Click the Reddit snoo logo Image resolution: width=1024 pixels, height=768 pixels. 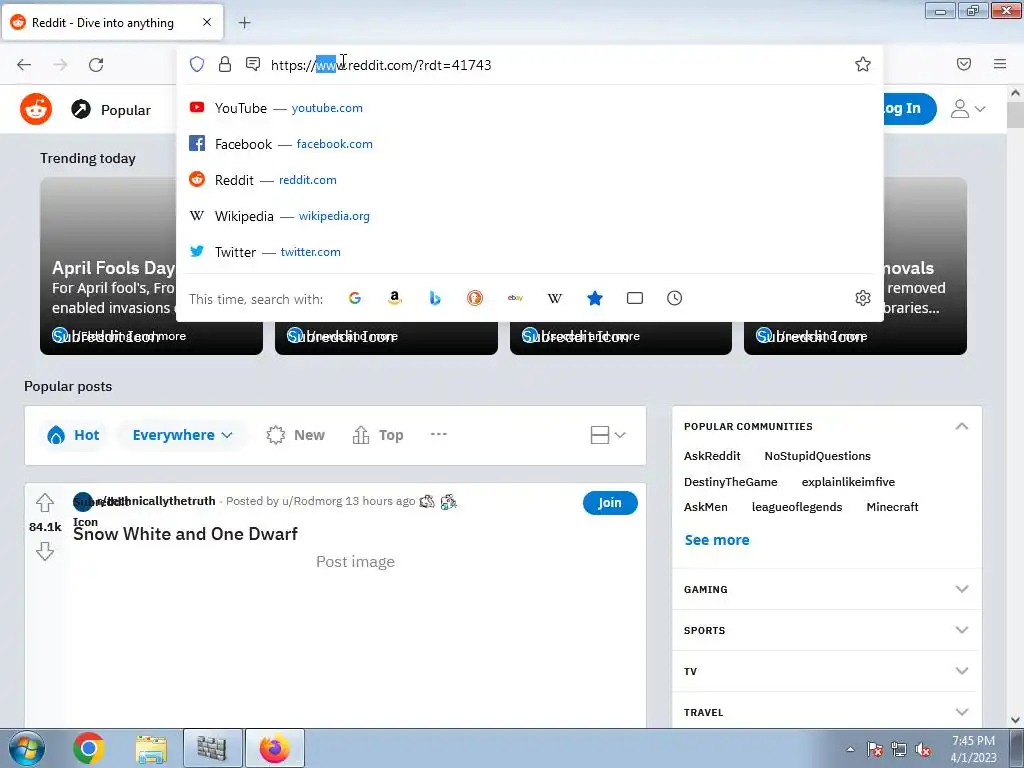click(36, 108)
